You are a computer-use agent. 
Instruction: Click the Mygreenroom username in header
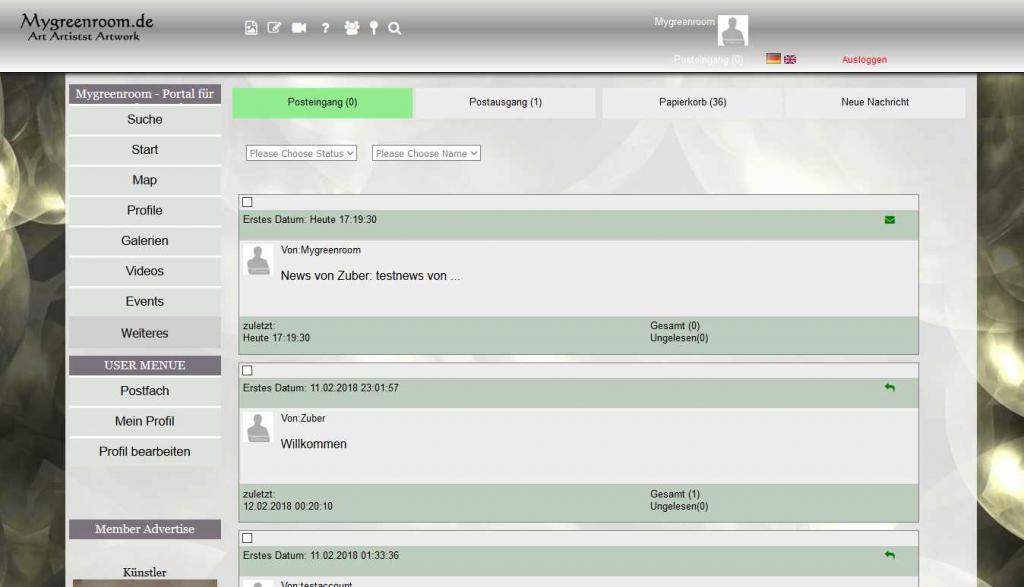(684, 22)
